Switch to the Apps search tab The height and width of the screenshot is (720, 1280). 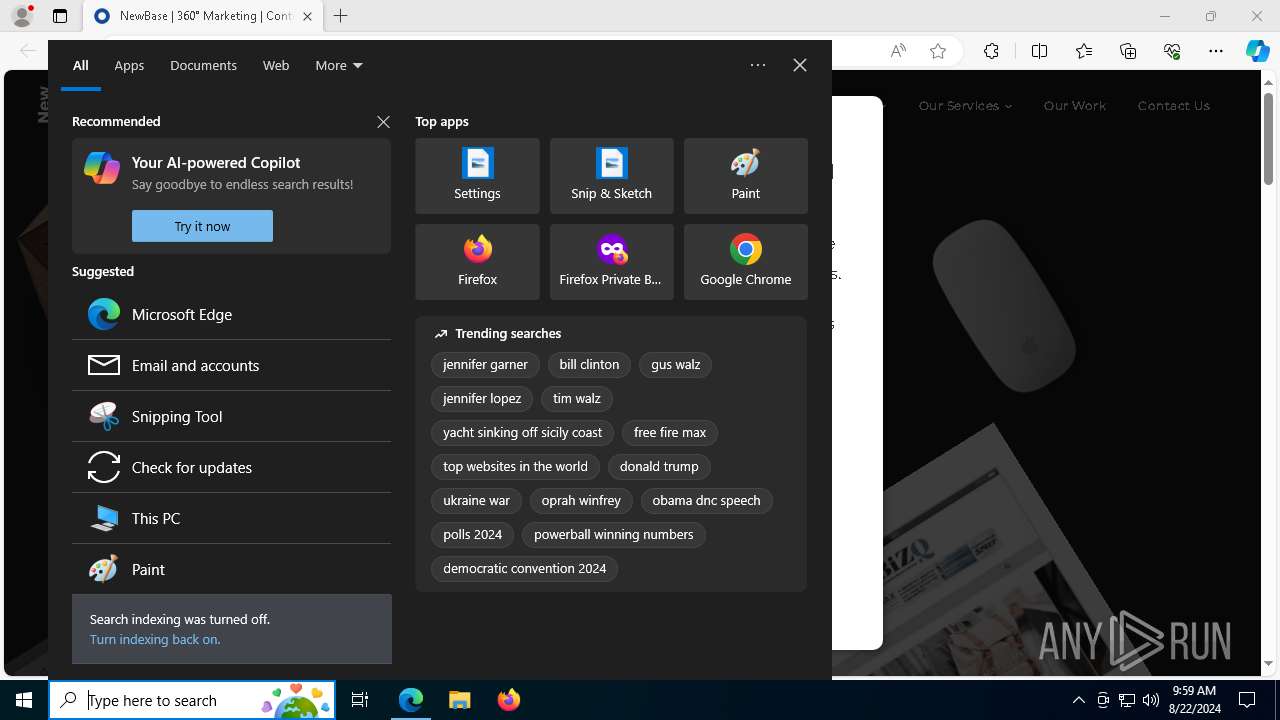[x=129, y=65]
